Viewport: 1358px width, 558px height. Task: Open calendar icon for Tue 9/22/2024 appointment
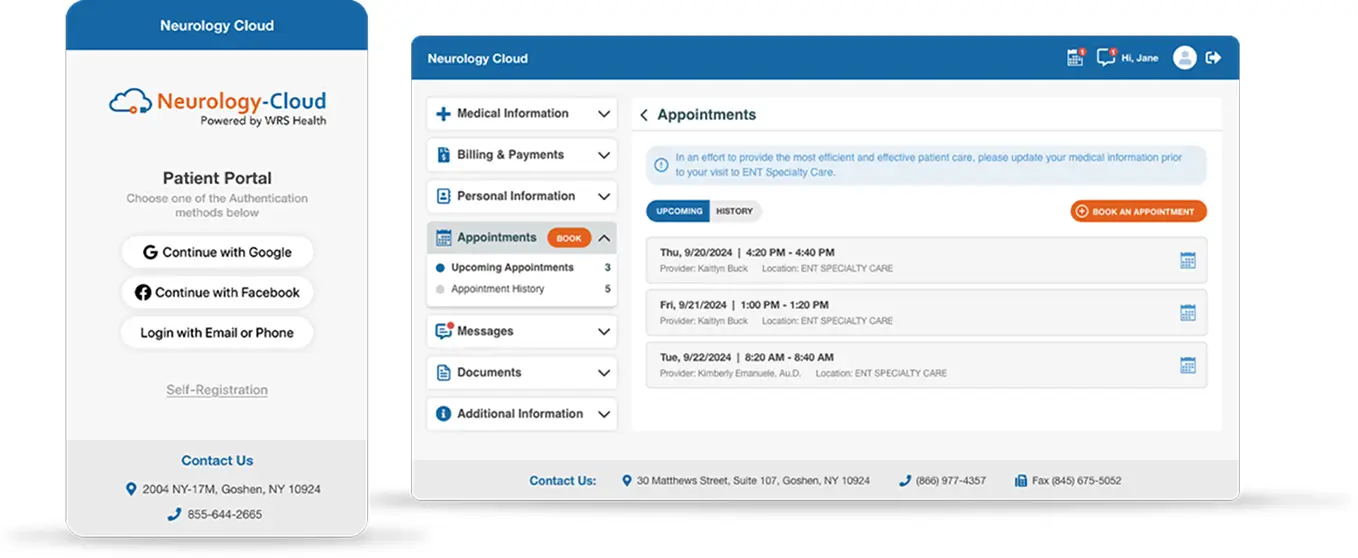tap(1188, 365)
